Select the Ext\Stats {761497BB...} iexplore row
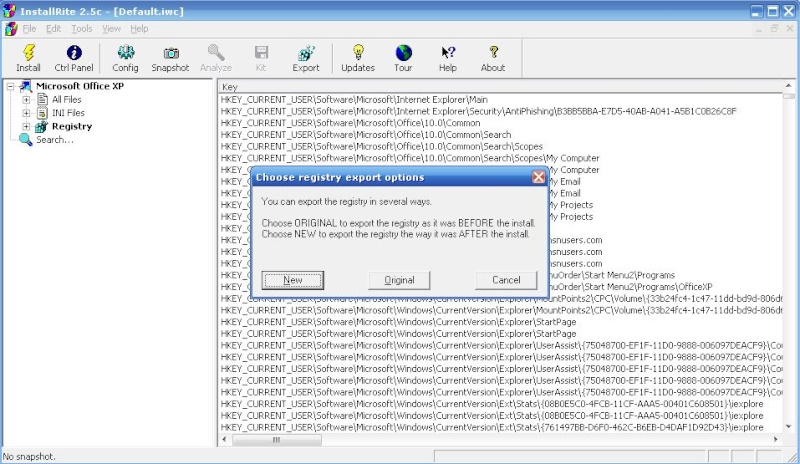Image resolution: width=800 pixels, height=464 pixels. pos(492,427)
